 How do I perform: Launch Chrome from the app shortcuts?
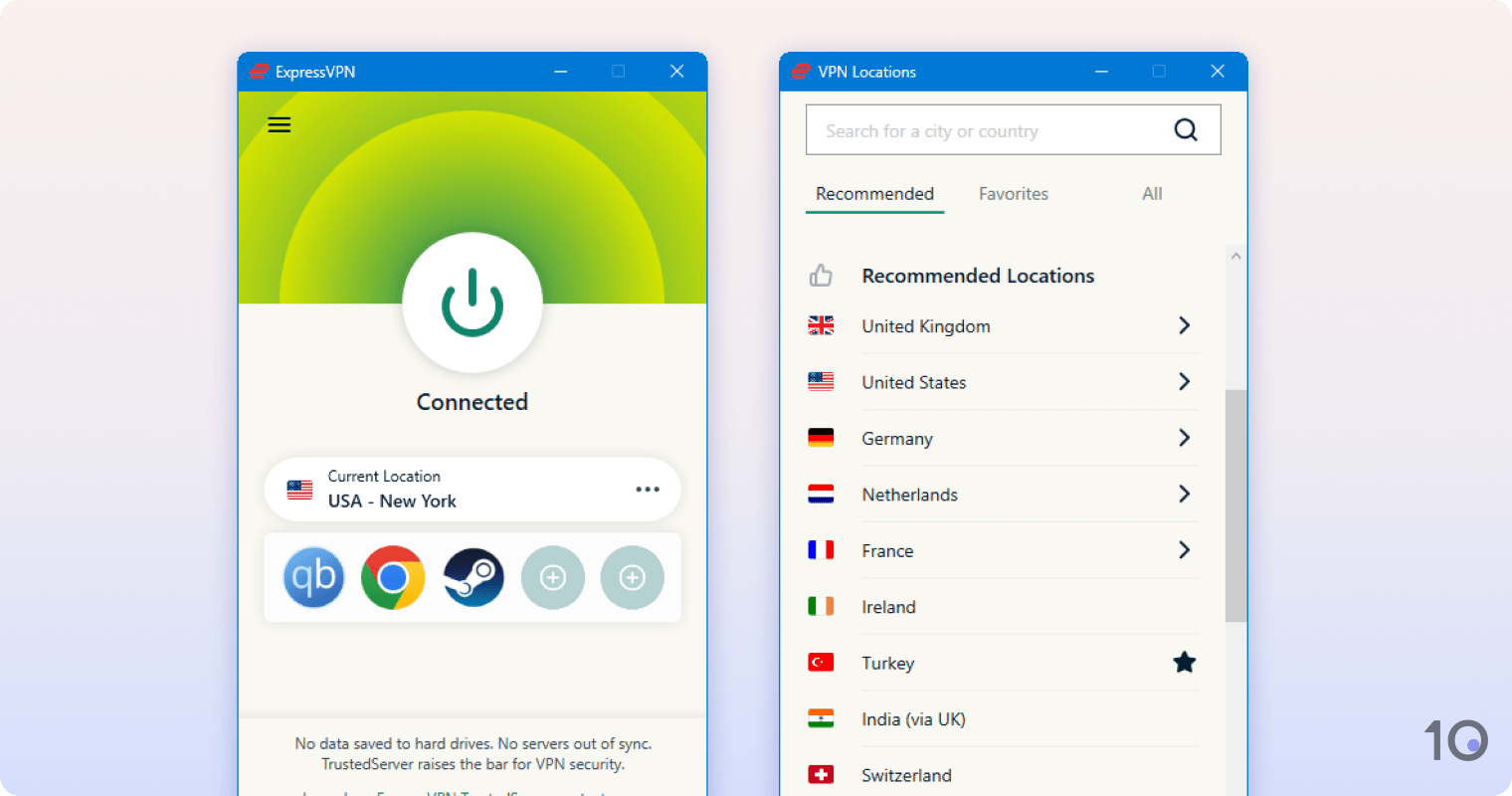393,577
